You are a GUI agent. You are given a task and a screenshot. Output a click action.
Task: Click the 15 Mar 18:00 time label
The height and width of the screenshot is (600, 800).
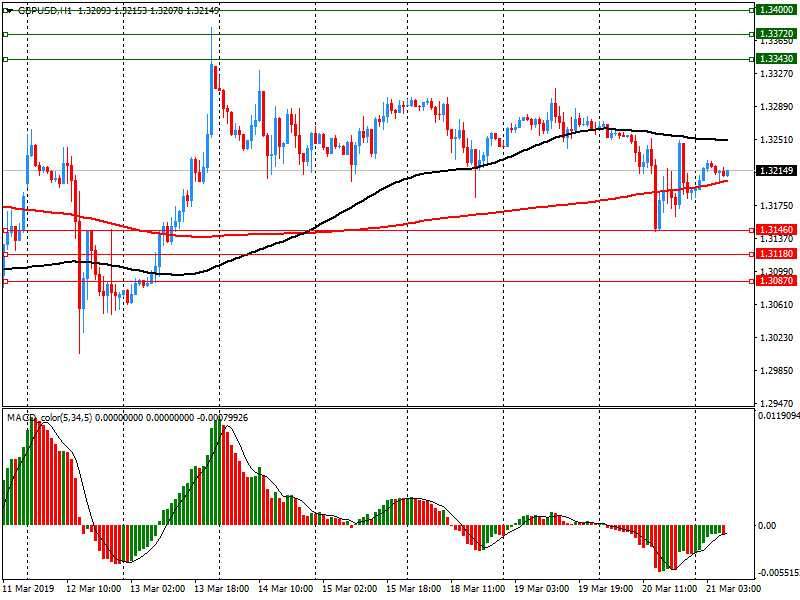[x=413, y=589]
